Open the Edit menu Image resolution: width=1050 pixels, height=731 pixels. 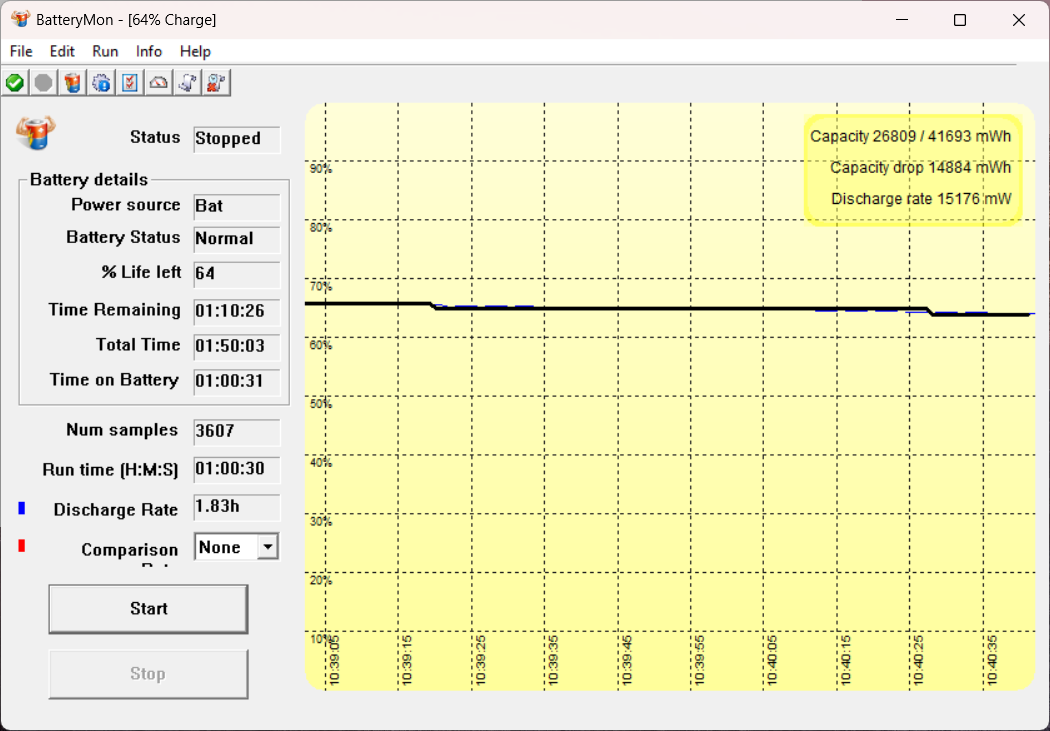point(62,52)
